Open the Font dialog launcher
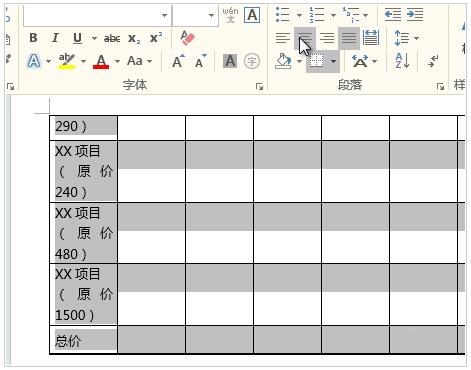The width and height of the screenshot is (471, 370). pyautogui.click(x=259, y=87)
